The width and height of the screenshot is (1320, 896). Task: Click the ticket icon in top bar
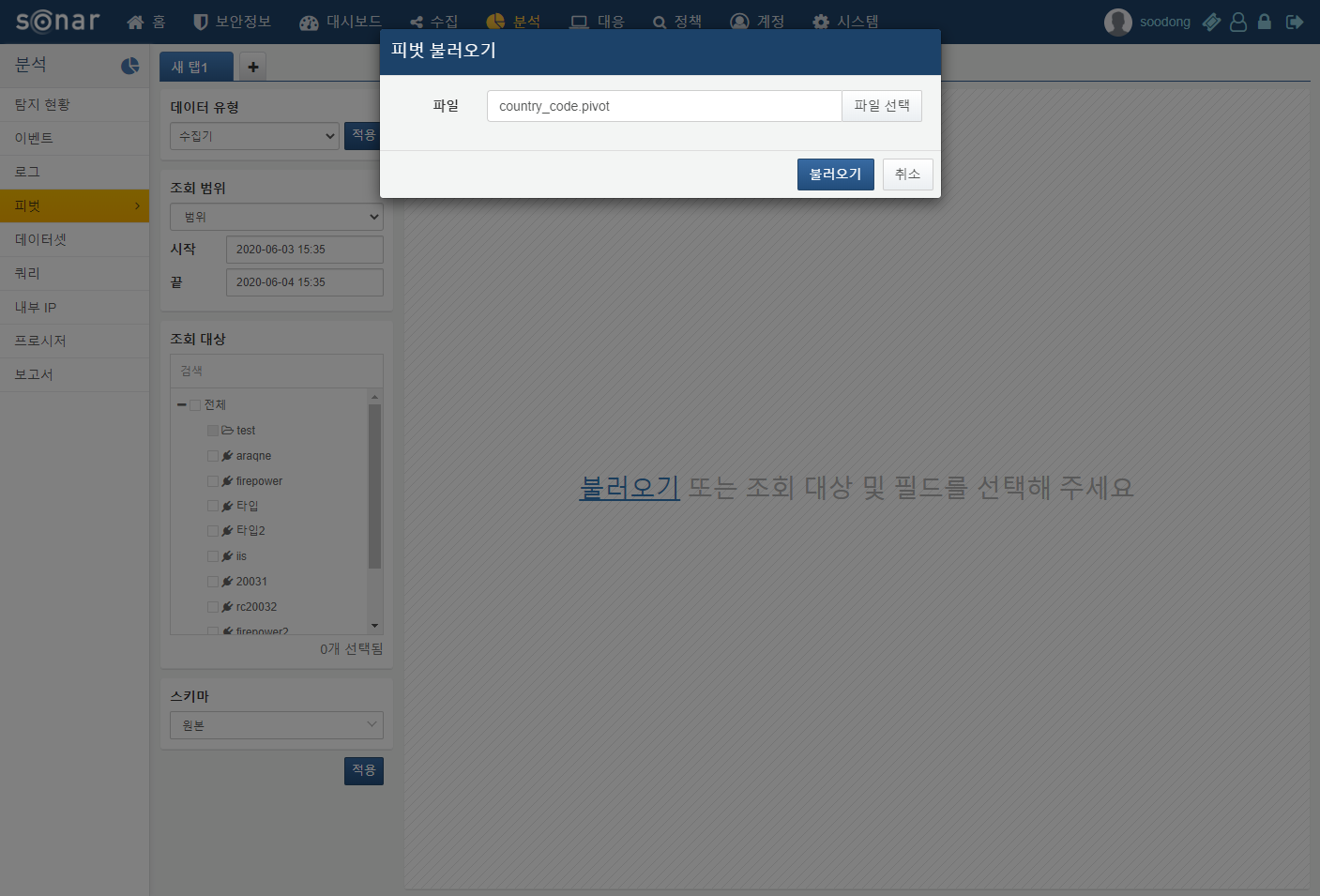pyautogui.click(x=1212, y=22)
